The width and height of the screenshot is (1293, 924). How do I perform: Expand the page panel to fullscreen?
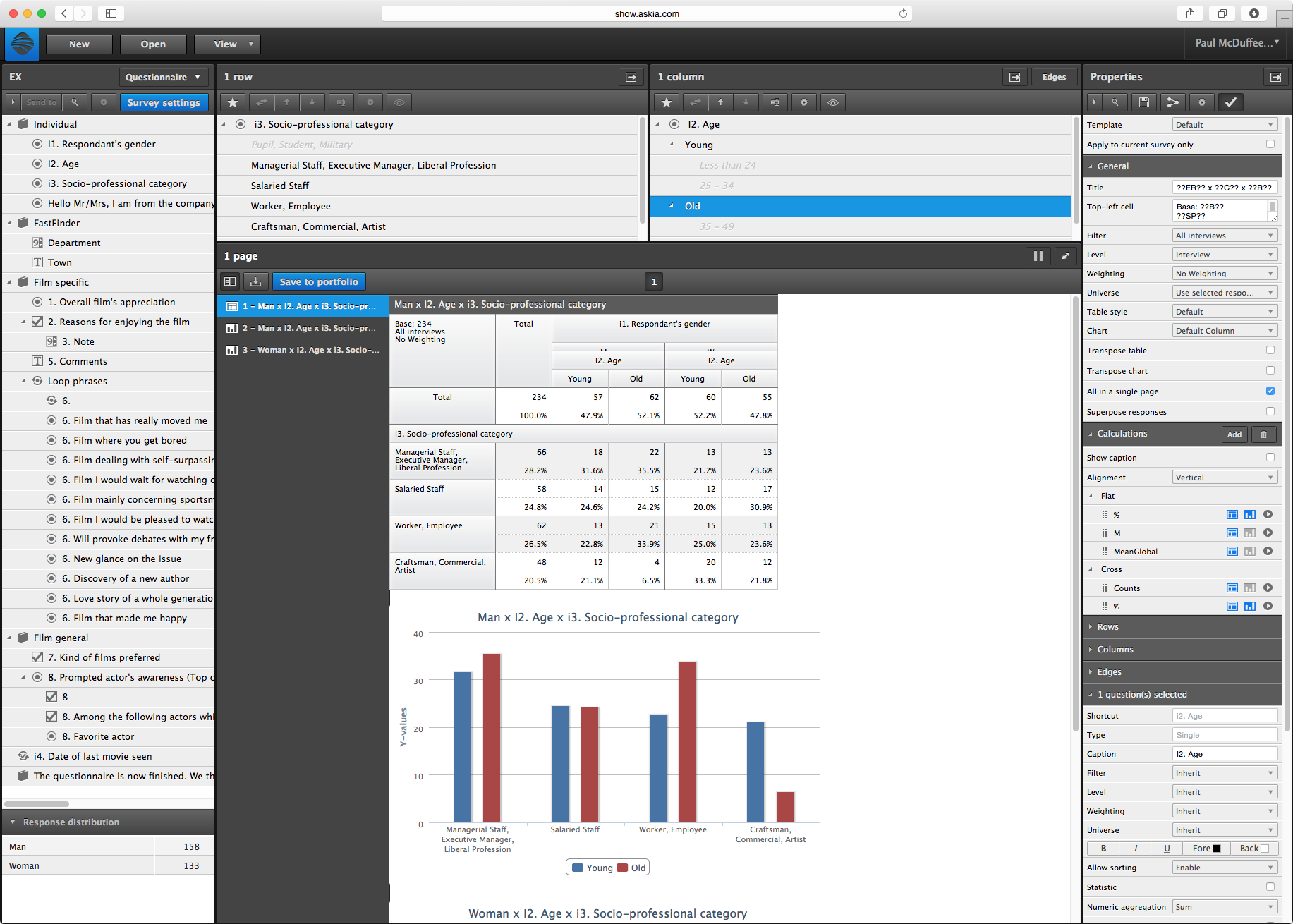pyautogui.click(x=1066, y=256)
